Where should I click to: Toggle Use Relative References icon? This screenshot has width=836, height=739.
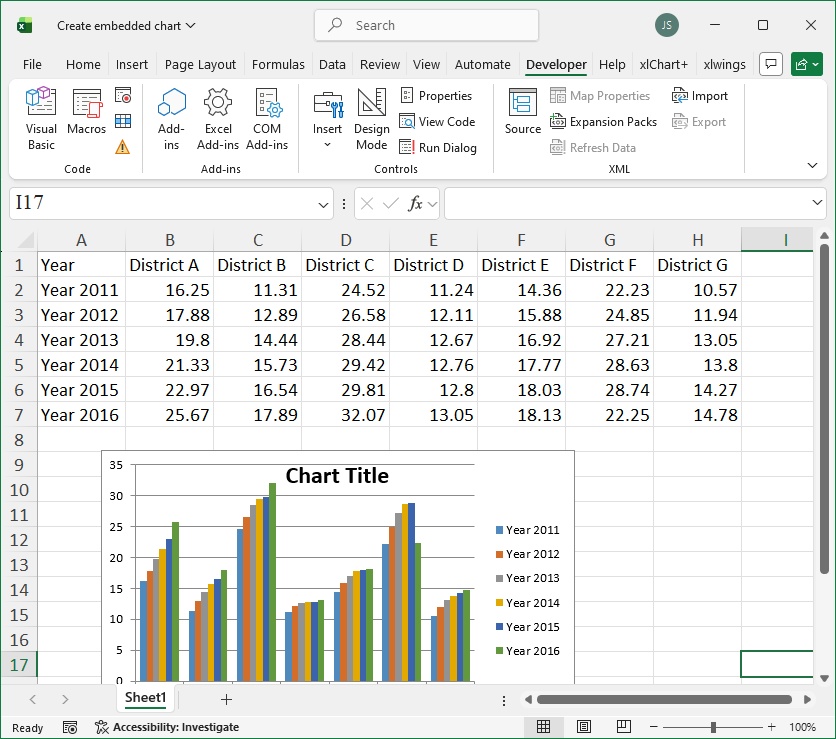(123, 122)
